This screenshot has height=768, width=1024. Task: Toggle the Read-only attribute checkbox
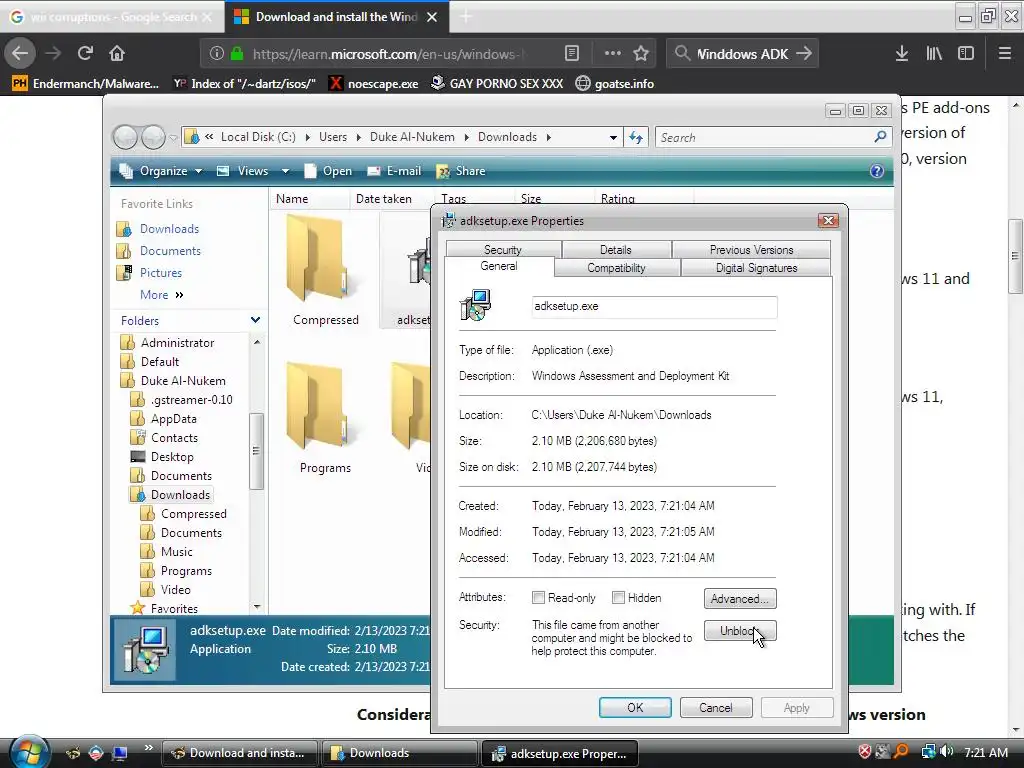[x=538, y=598]
